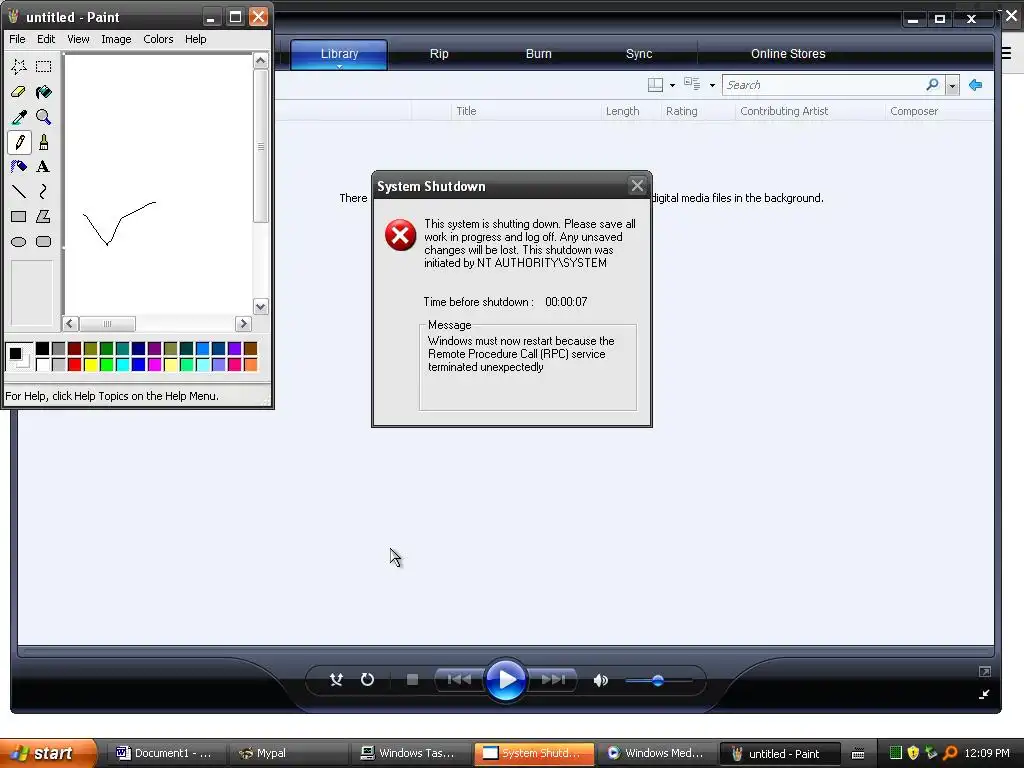Toggle repeat in Media Player
This screenshot has width=1024, height=768.
(x=368, y=680)
